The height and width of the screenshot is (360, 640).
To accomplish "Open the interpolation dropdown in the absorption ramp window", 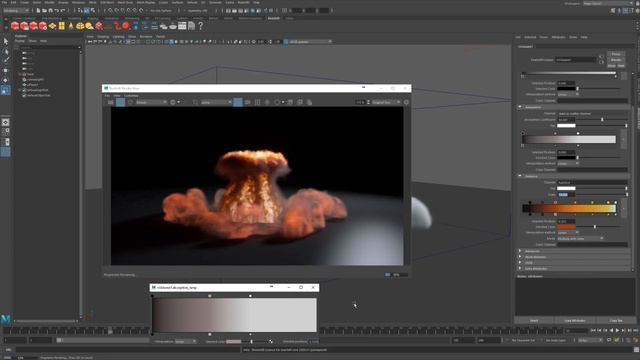I will (185, 341).
